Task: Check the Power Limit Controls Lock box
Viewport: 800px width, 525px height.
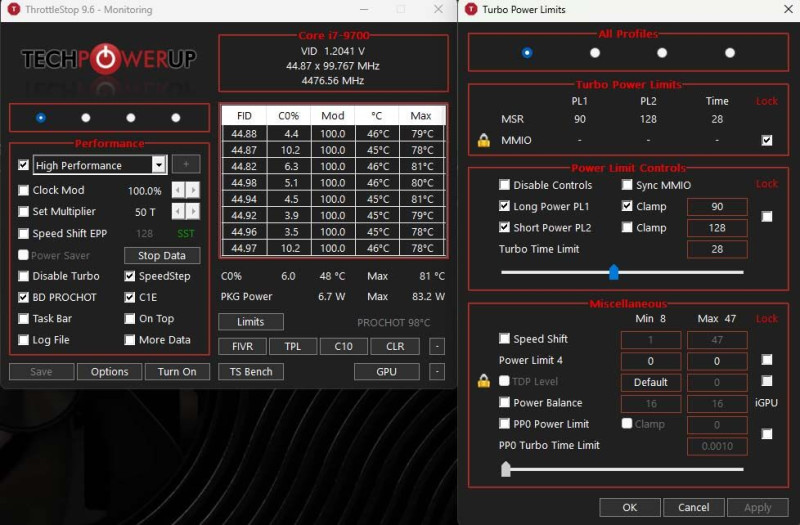Action: (766, 217)
